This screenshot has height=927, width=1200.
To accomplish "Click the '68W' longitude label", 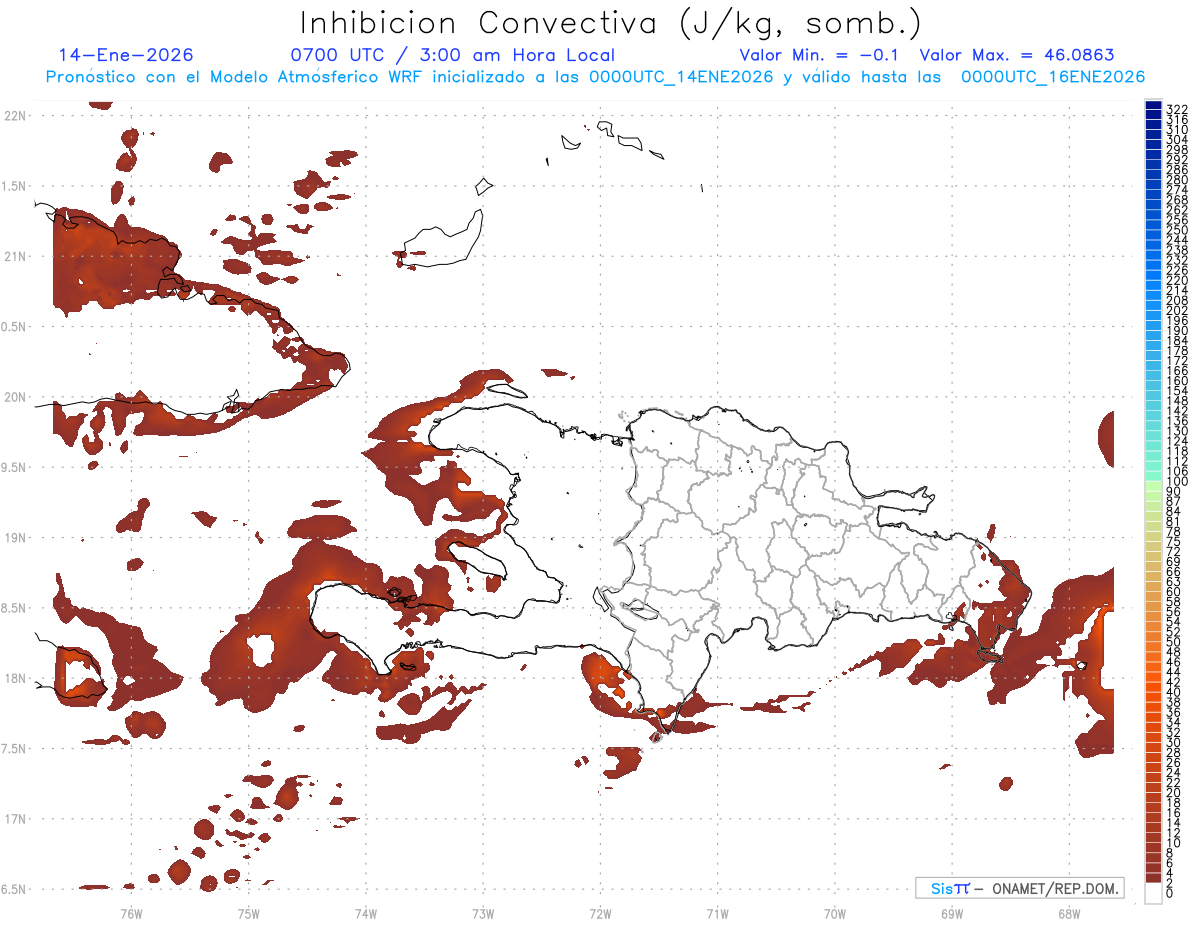I will pyautogui.click(x=1069, y=912).
